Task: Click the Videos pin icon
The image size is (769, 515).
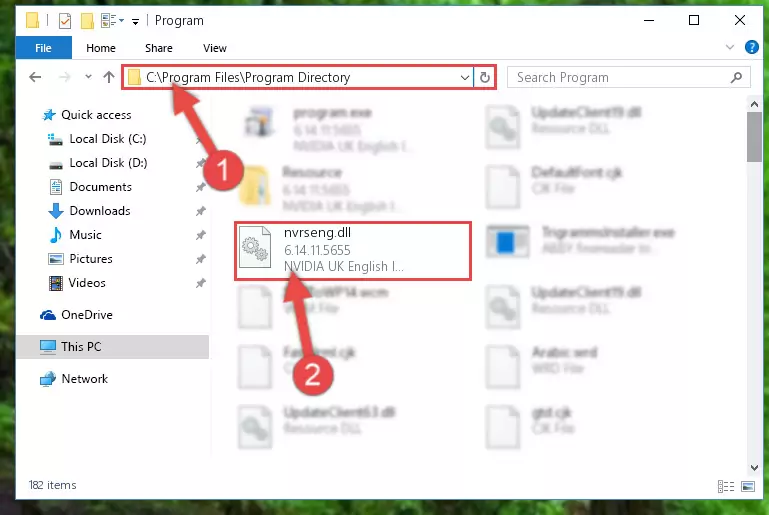Action: point(201,283)
